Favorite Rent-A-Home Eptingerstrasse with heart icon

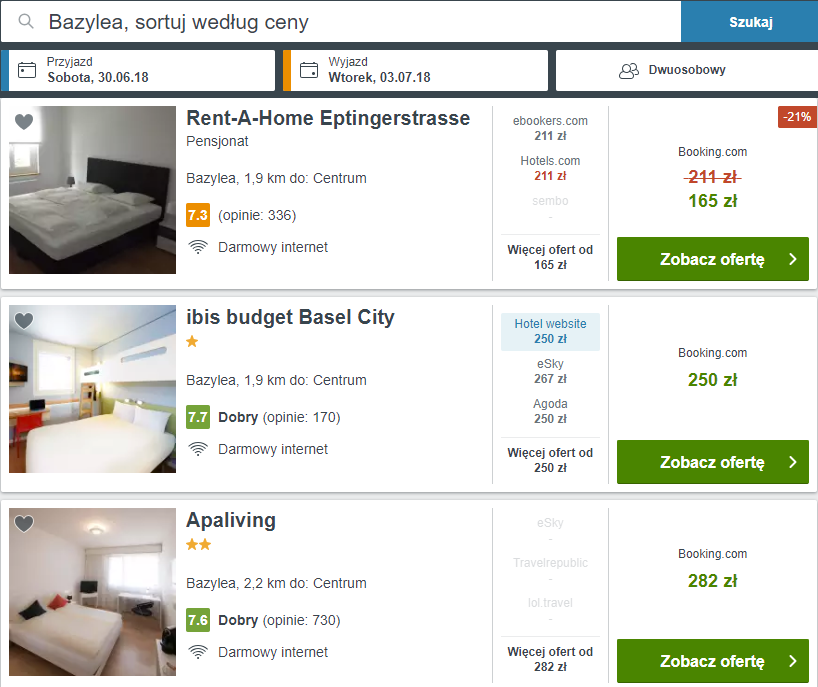pos(24,122)
